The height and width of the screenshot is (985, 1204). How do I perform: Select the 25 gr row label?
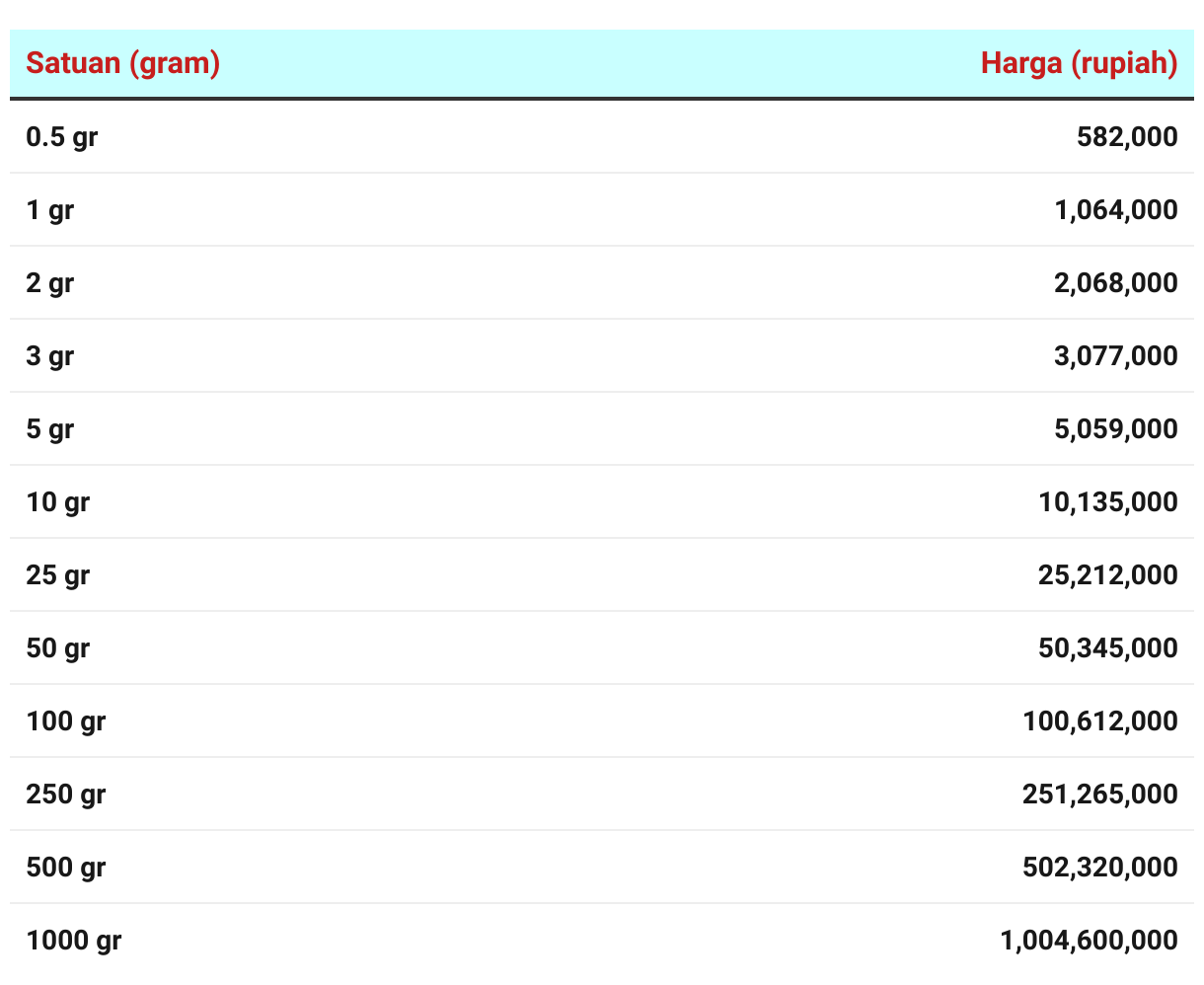point(58,575)
